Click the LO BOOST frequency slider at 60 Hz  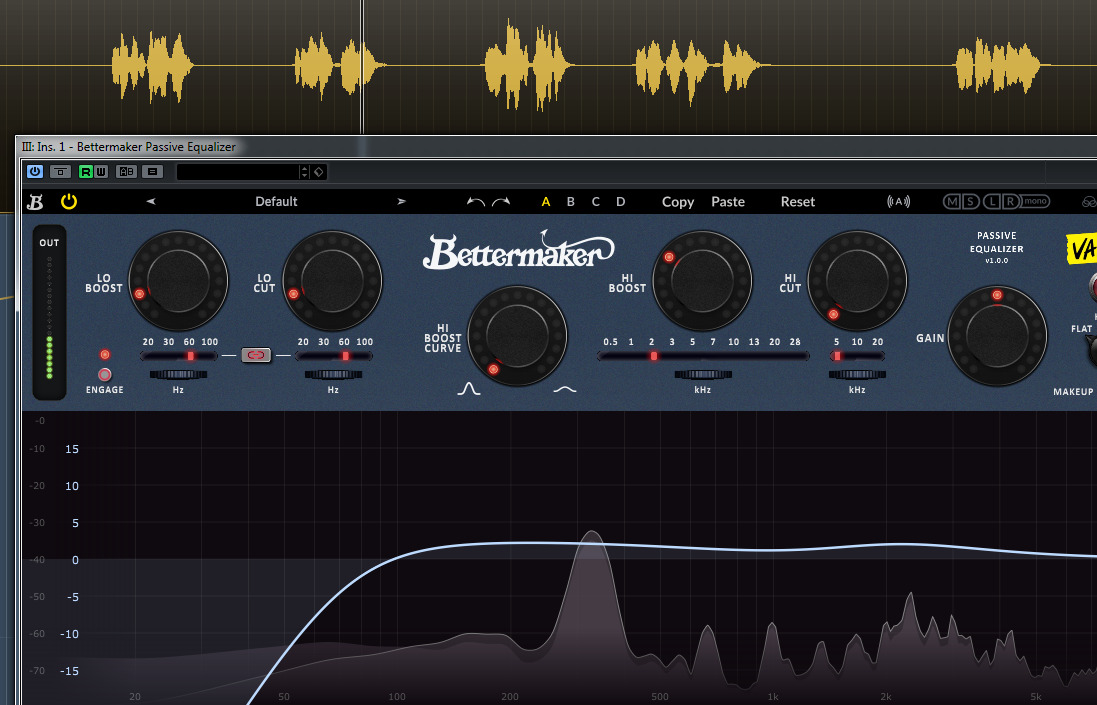pyautogui.click(x=190, y=356)
